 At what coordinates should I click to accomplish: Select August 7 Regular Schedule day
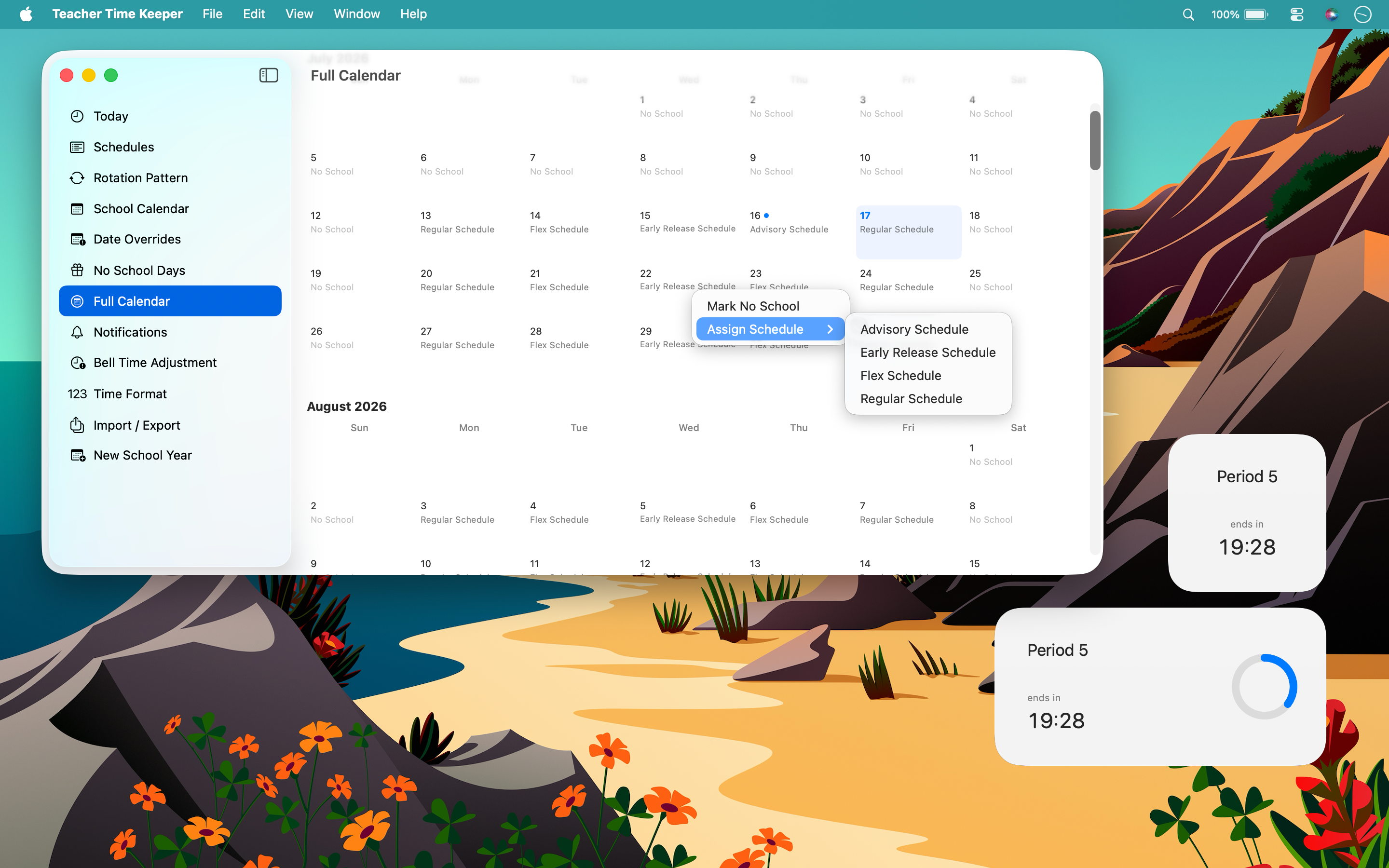[908, 522]
